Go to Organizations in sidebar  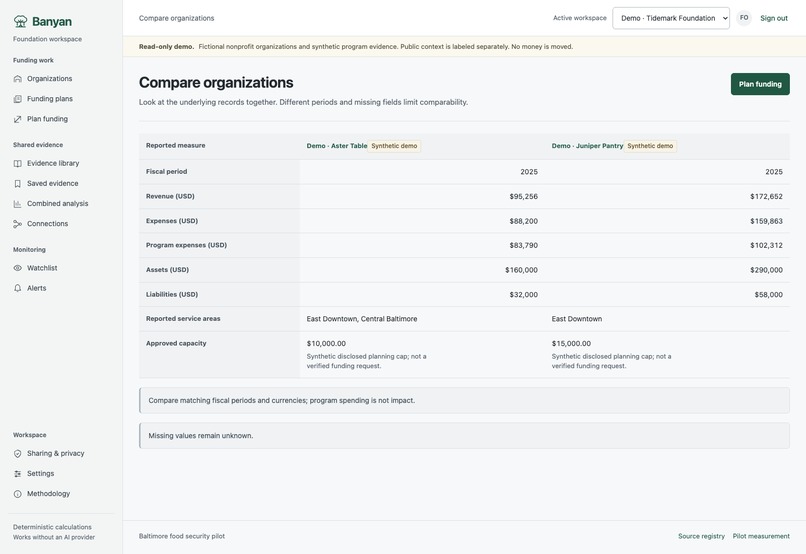click(50, 79)
